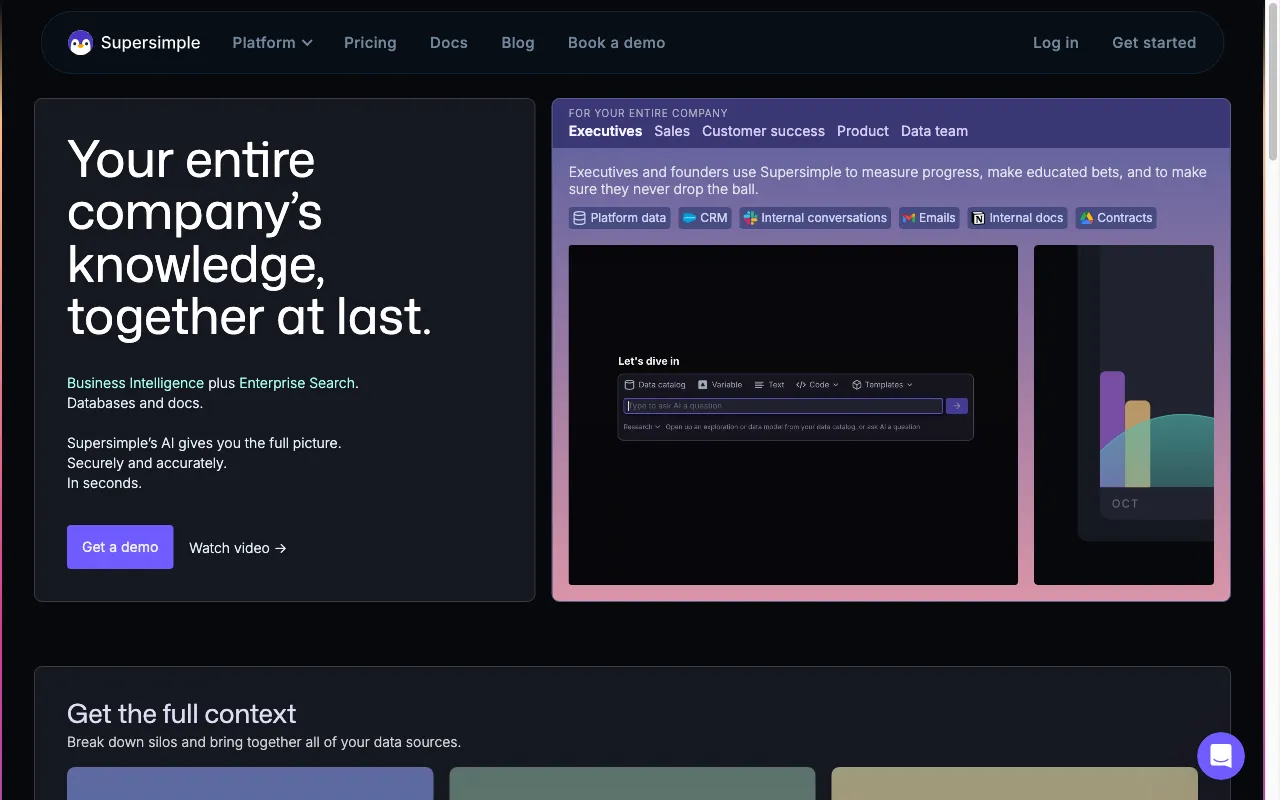Expand the Templates dropdown in demo

coord(882,385)
